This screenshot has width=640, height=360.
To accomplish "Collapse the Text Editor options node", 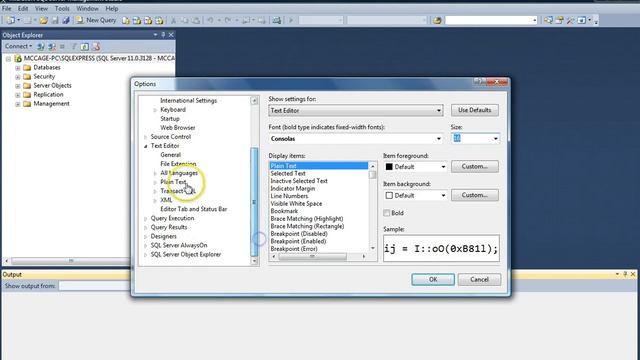I will 146,146.
